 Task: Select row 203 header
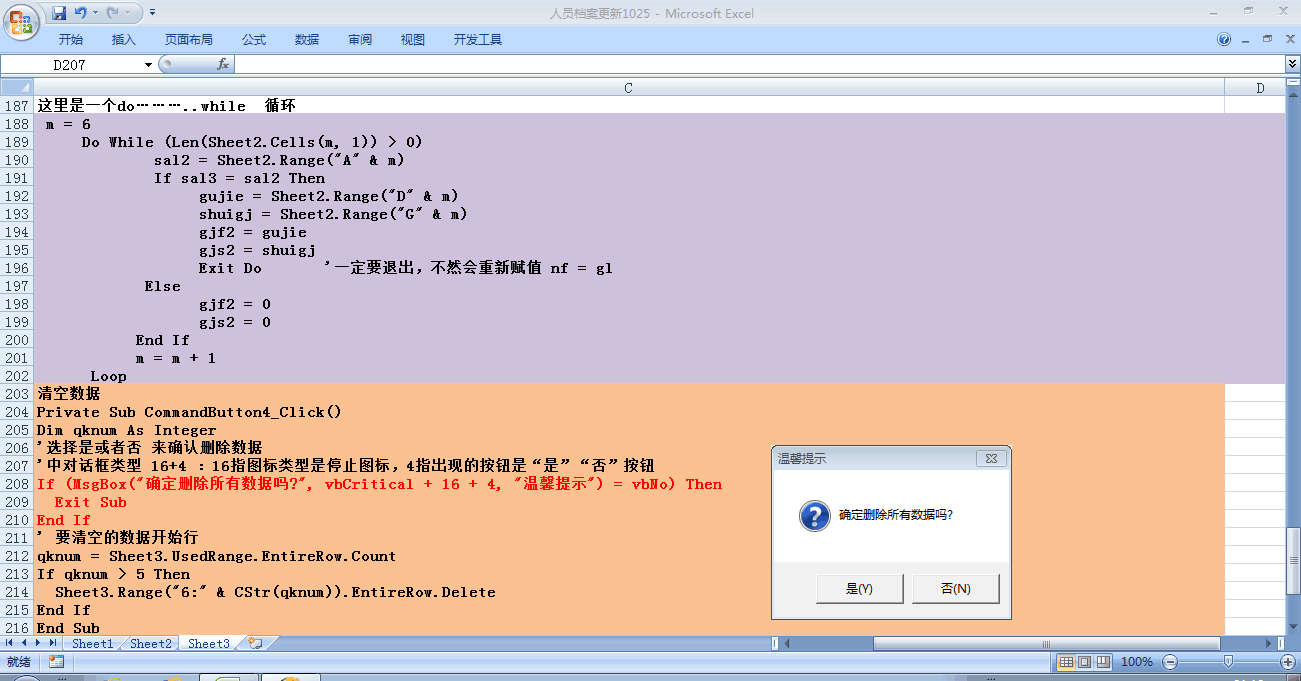(17, 394)
